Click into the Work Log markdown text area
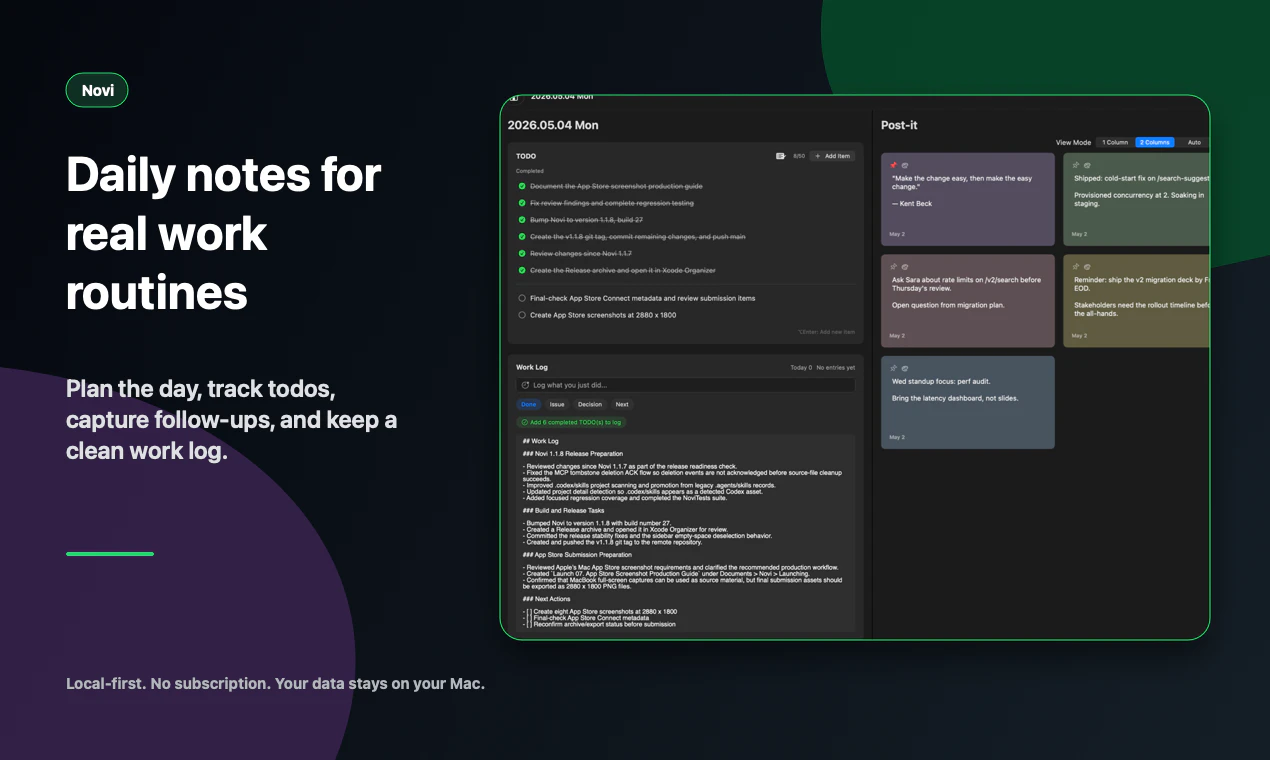 click(686, 532)
